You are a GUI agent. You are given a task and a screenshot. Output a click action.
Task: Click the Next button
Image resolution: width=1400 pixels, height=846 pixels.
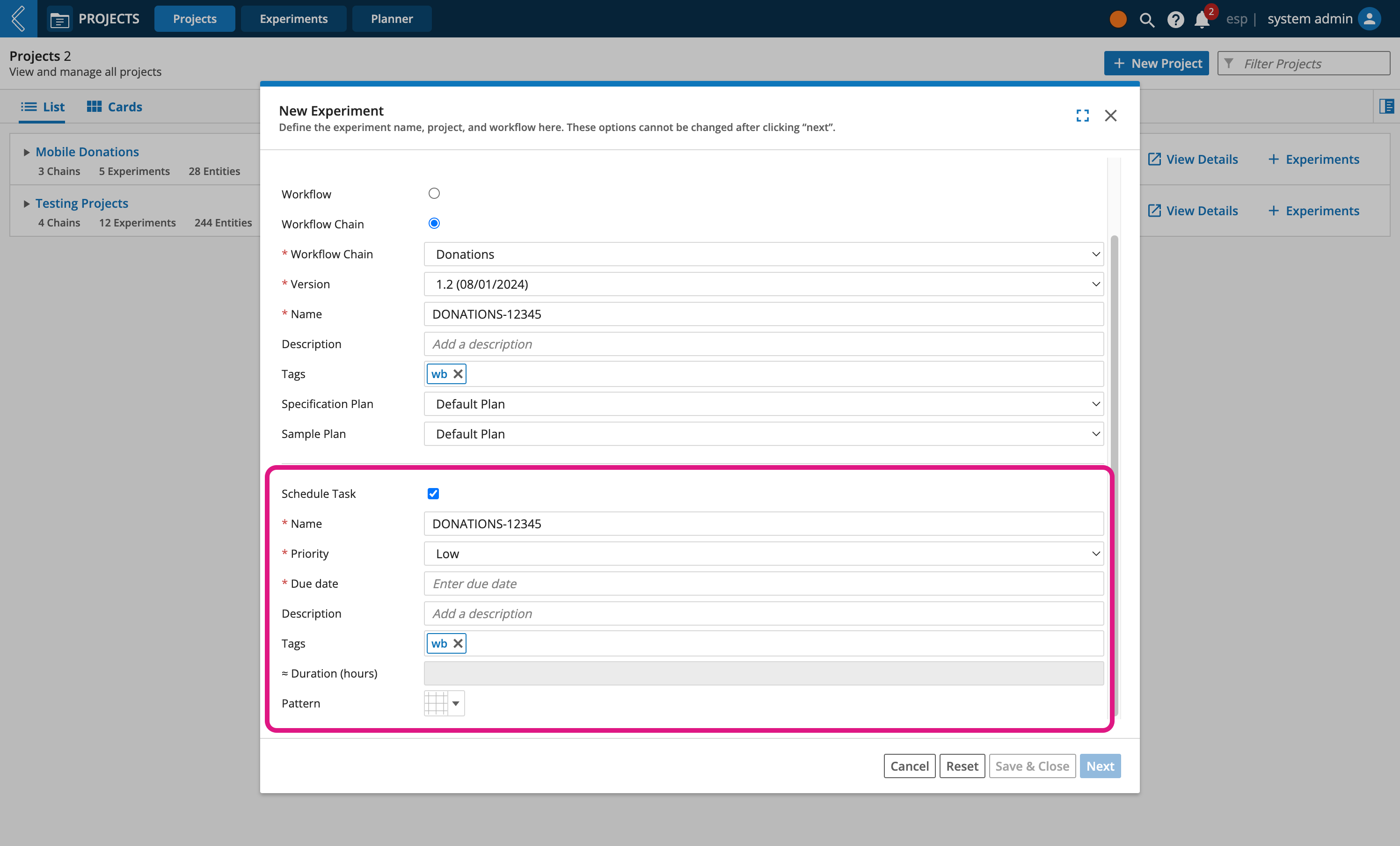tap(1100, 766)
